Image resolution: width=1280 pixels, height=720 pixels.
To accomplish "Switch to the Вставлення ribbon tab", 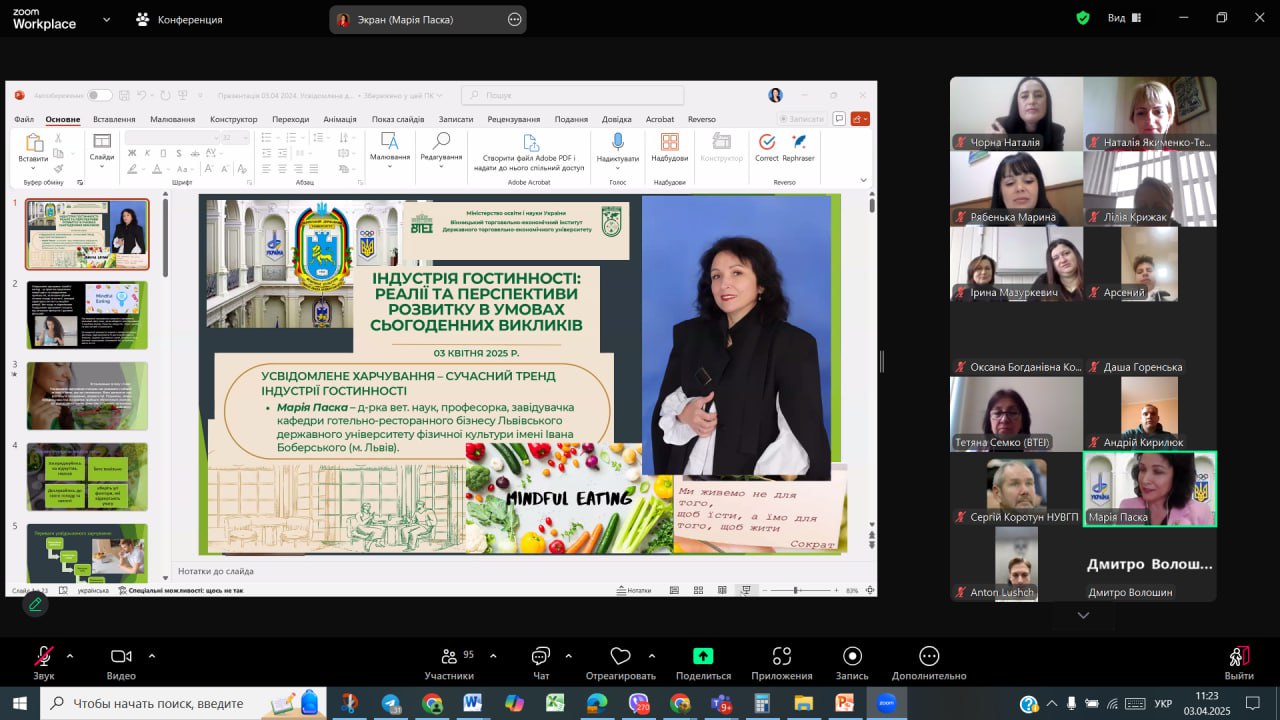I will (114, 119).
